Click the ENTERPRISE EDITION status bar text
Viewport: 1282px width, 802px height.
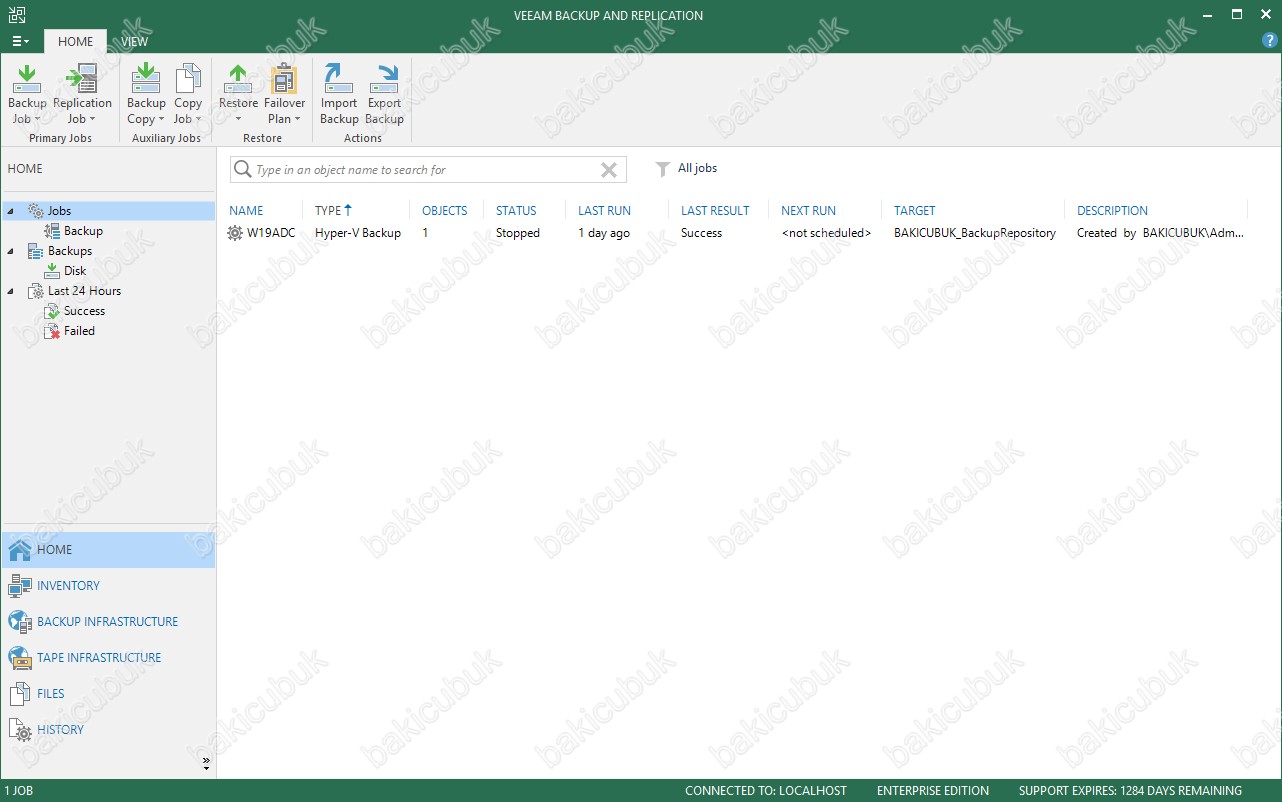[933, 791]
